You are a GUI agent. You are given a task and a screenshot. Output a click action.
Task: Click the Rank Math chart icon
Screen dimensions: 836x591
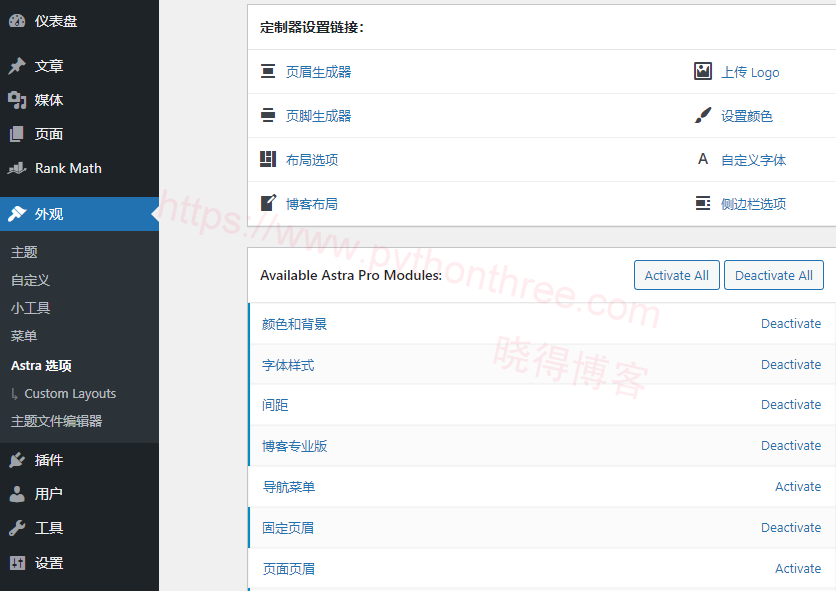pyautogui.click(x=17, y=168)
